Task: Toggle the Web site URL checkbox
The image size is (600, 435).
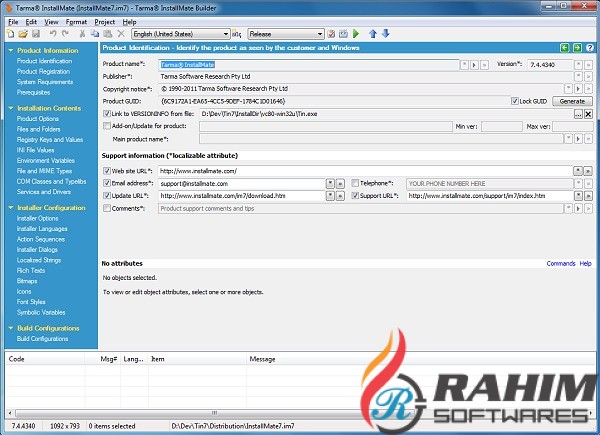Action: [107, 171]
